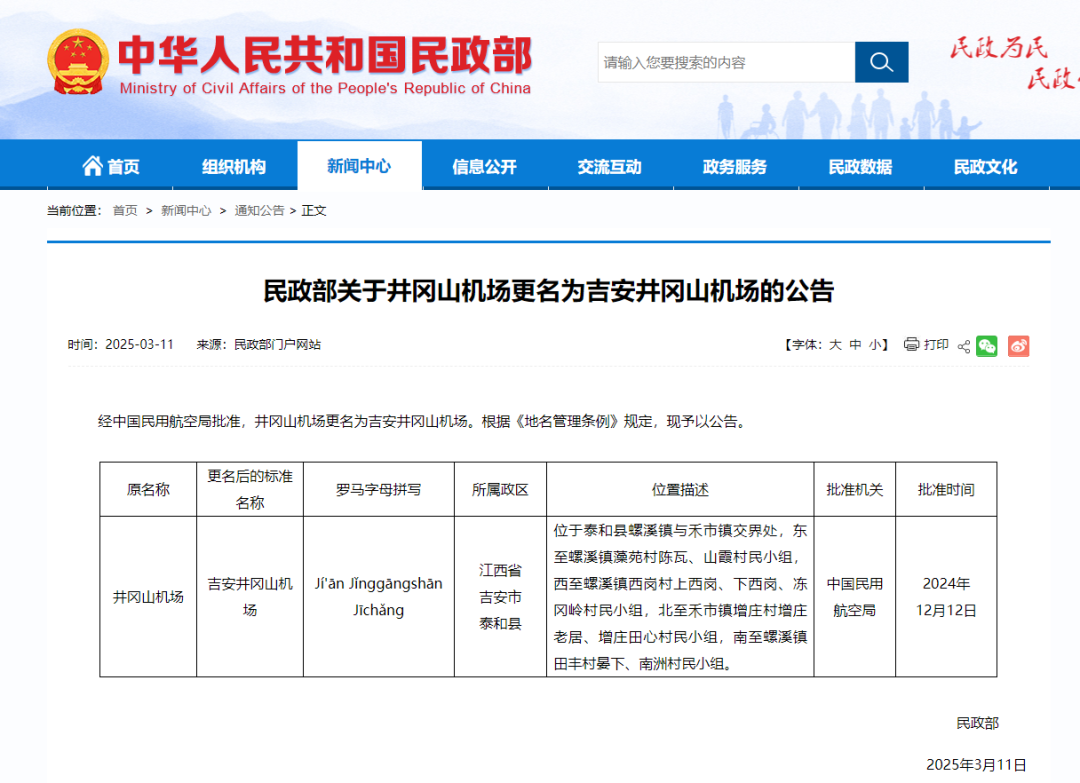Click column header 位置描述
Image resolution: width=1080 pixels, height=783 pixels.
coord(680,490)
